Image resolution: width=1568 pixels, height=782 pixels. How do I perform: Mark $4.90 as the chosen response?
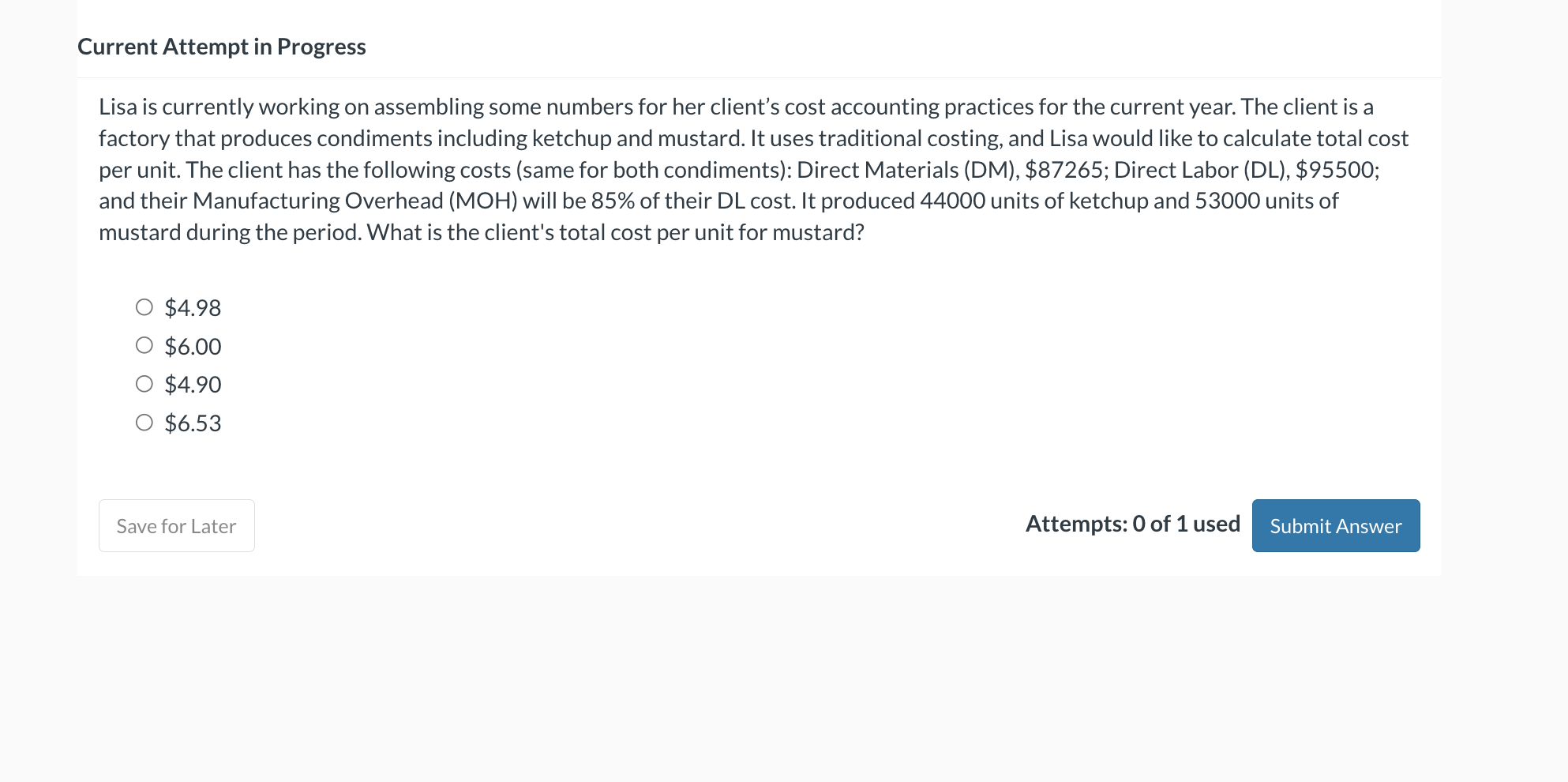pos(144,383)
